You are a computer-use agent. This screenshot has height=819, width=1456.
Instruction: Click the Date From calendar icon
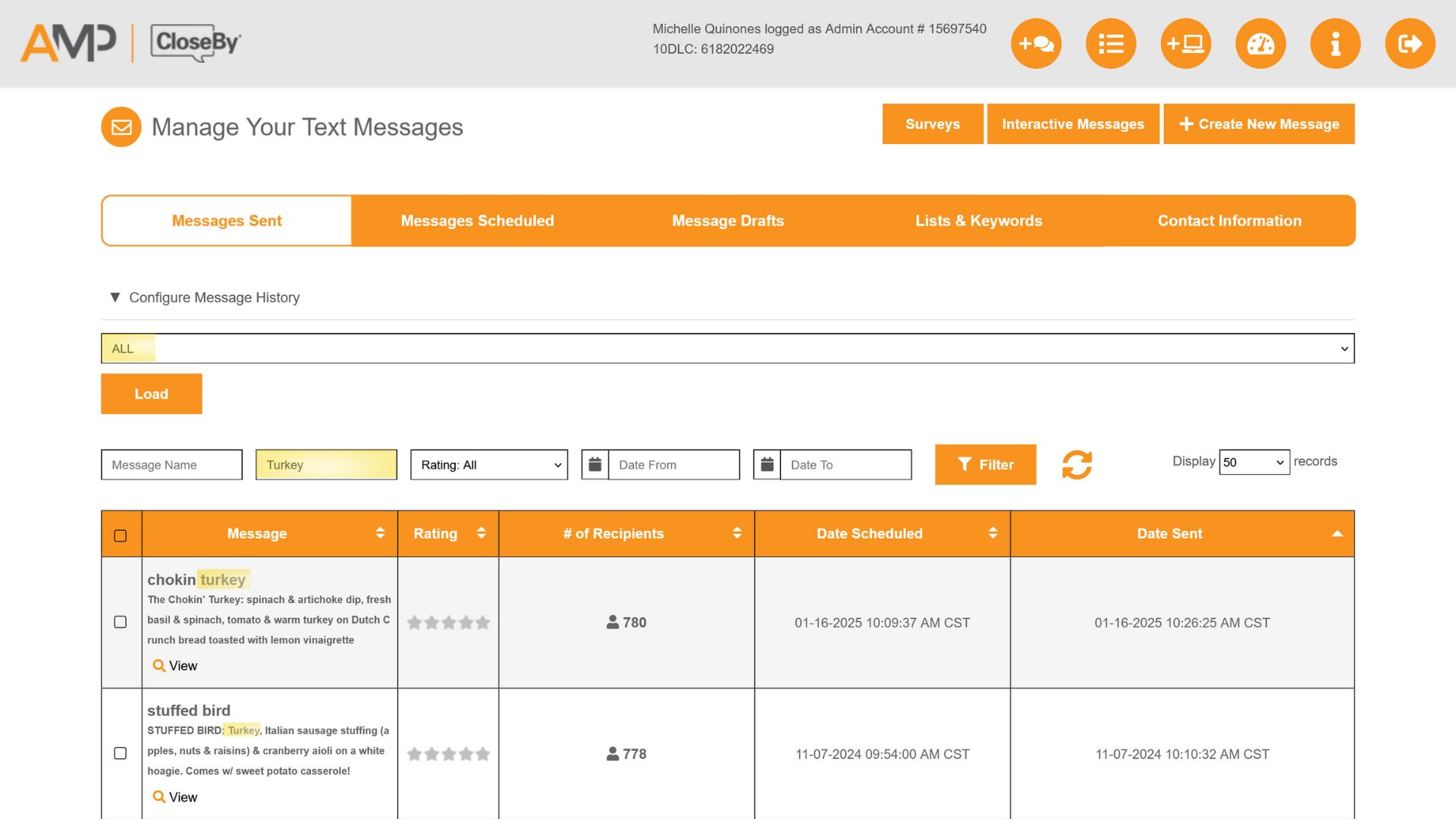[595, 465]
